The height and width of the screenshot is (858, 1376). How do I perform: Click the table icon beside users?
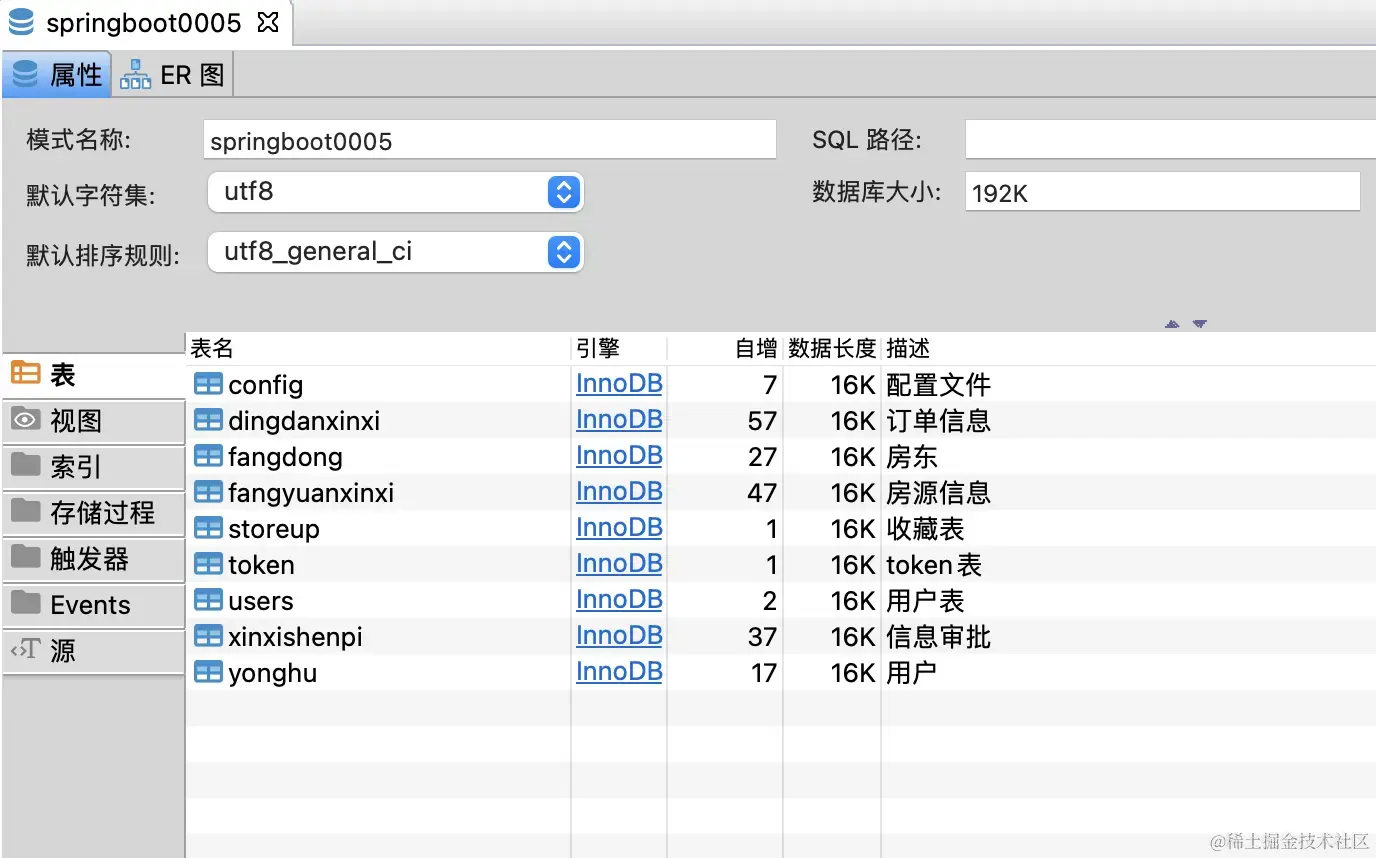[207, 599]
